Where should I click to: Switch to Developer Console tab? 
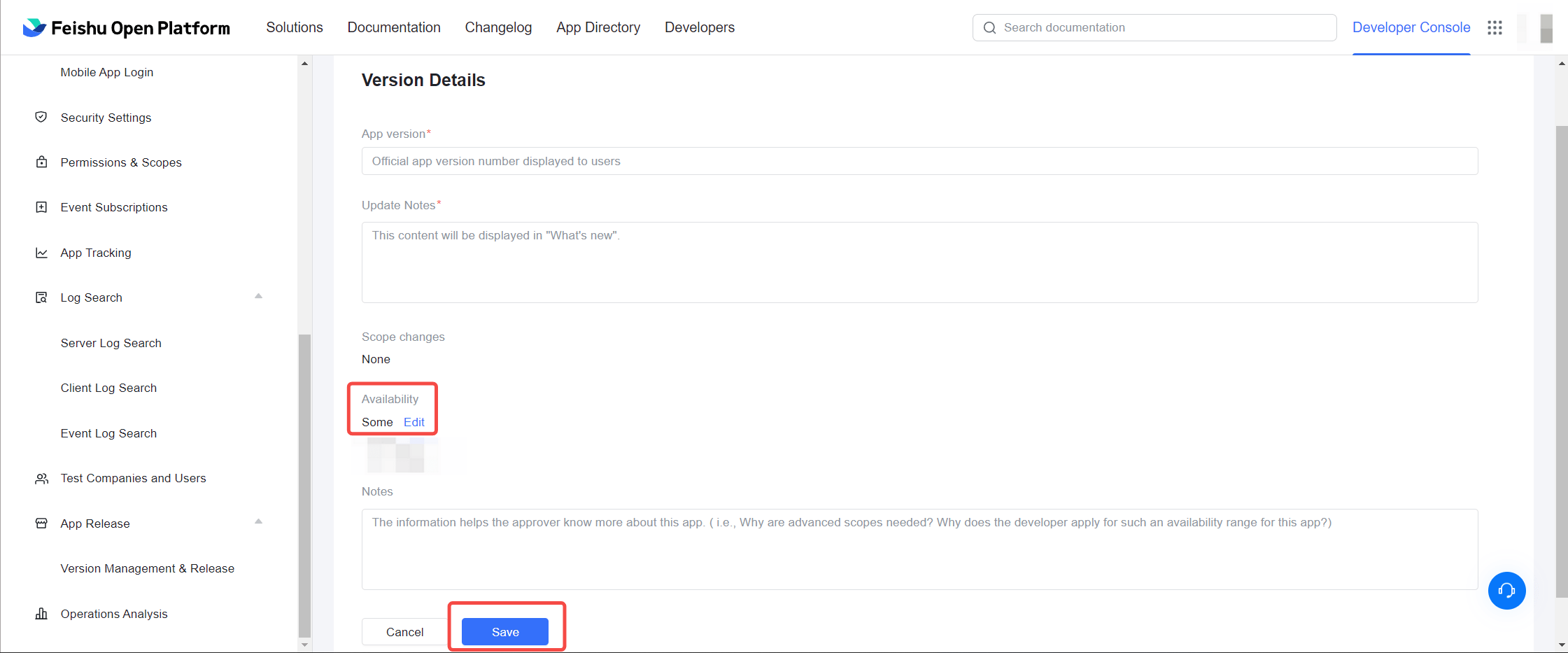tap(1411, 27)
